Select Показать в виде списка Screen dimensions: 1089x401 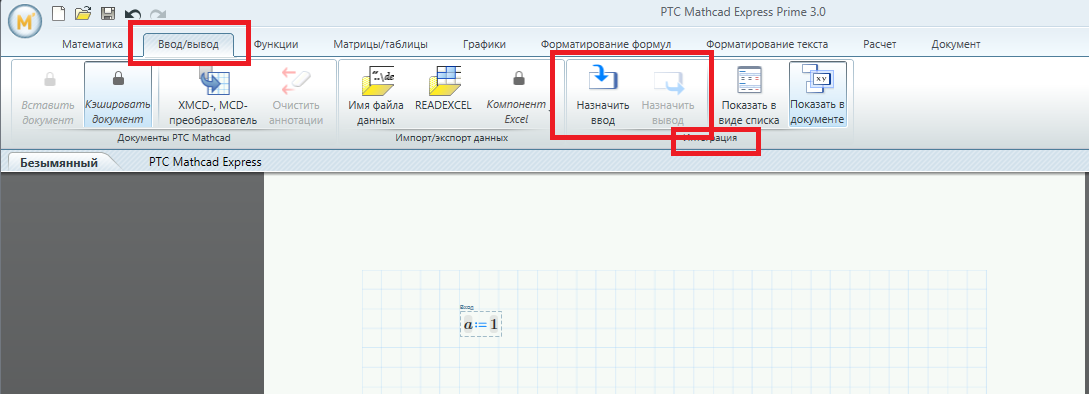tap(749, 95)
